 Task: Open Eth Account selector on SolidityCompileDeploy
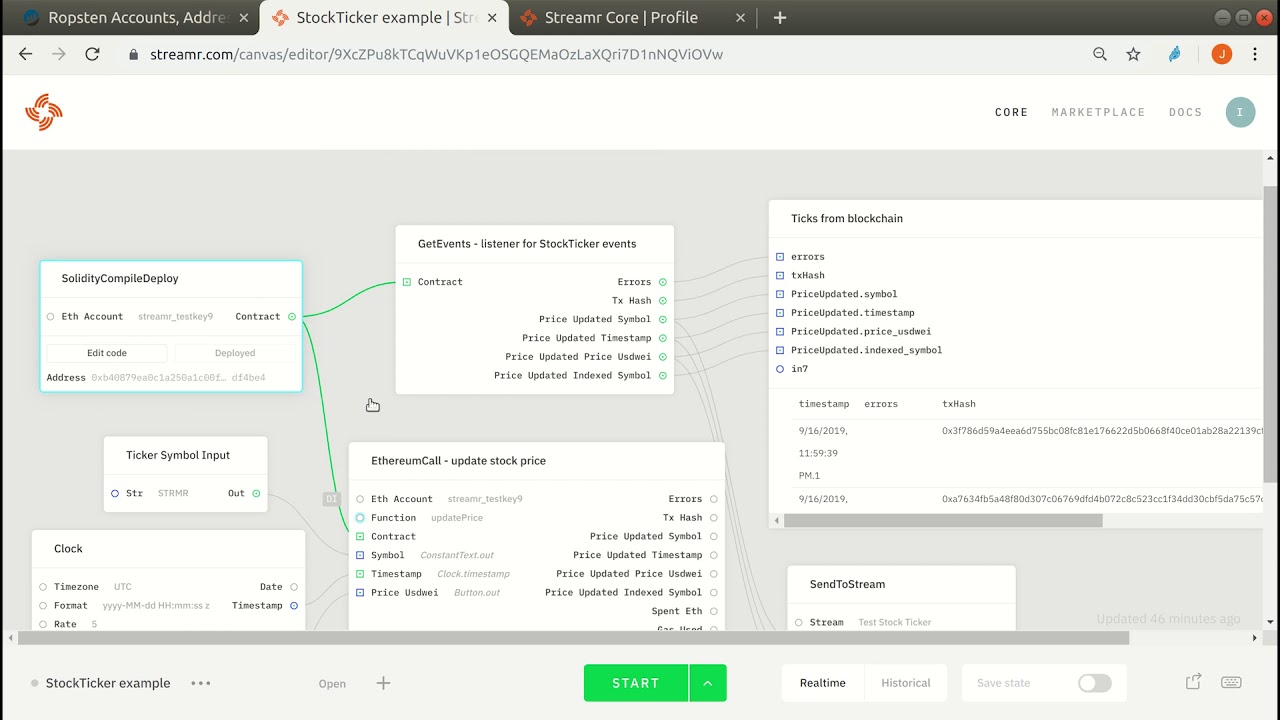(x=176, y=317)
